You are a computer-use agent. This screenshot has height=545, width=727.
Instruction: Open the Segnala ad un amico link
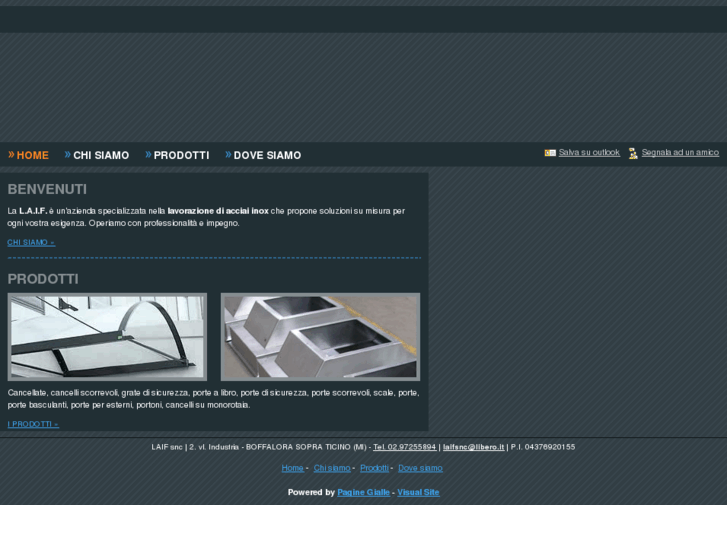[x=680, y=153]
